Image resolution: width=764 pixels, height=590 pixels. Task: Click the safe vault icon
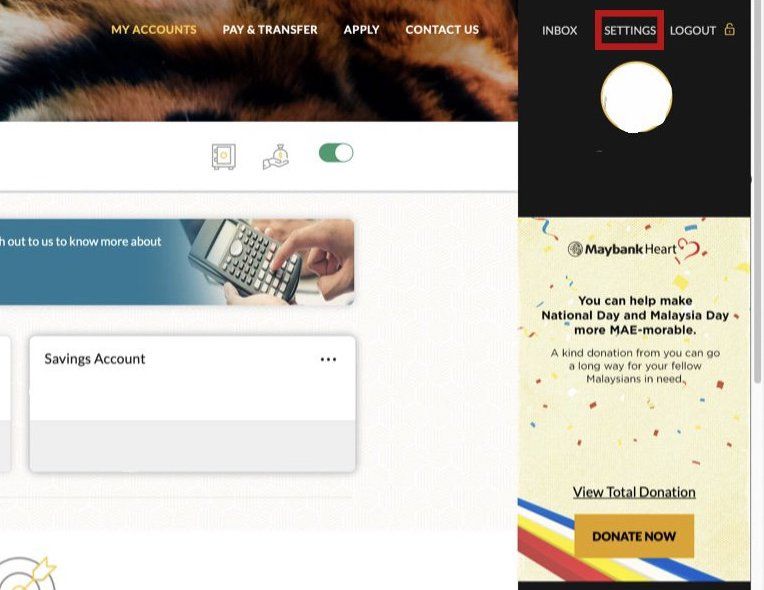224,156
